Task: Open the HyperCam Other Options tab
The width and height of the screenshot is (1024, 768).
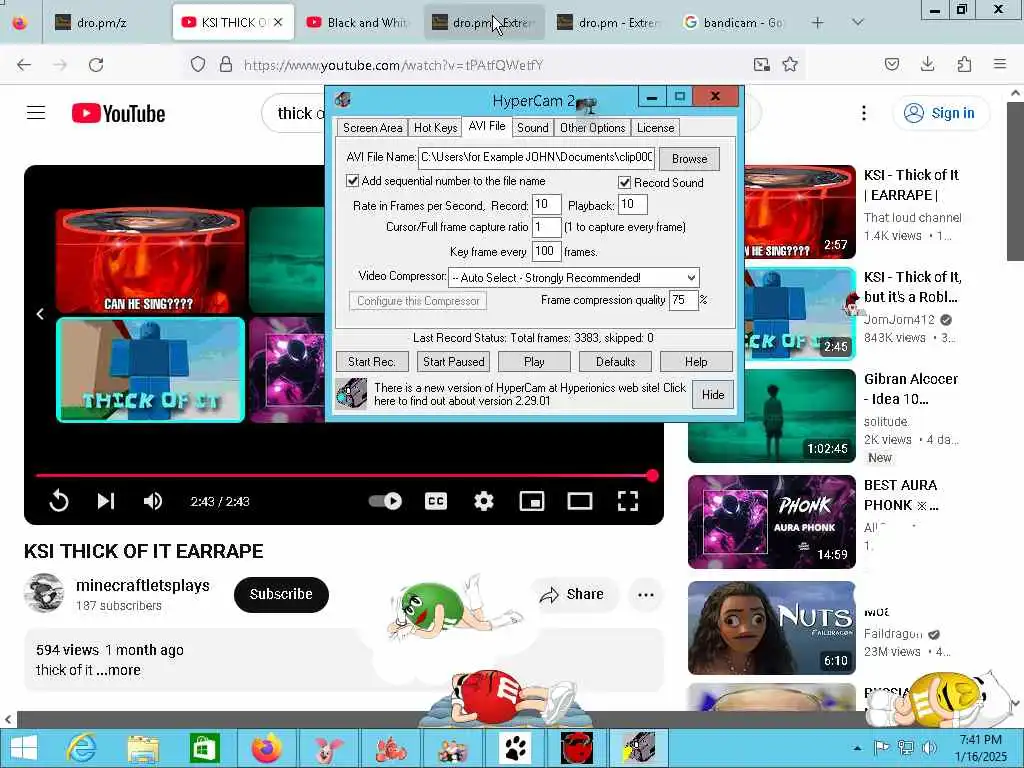Action: pos(592,128)
